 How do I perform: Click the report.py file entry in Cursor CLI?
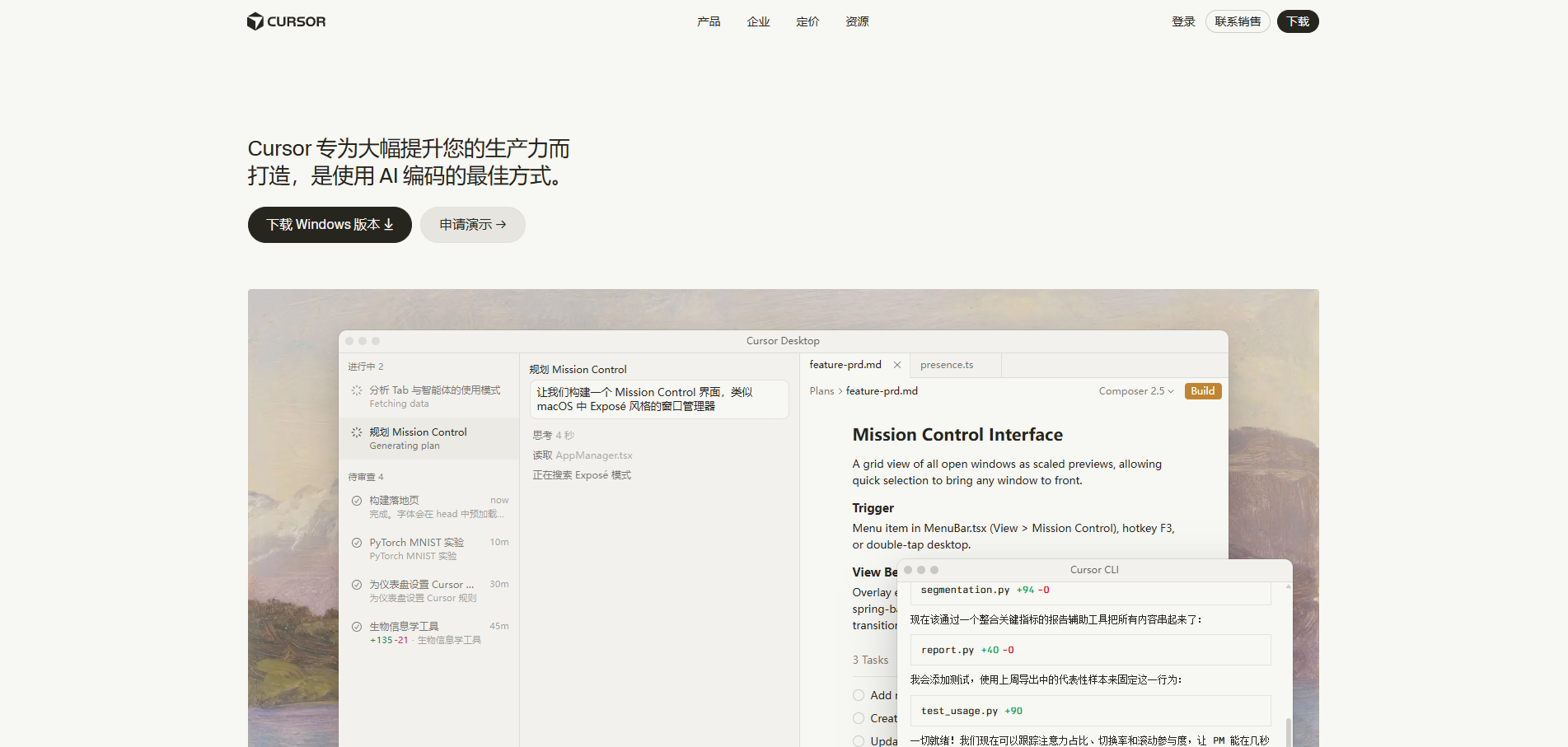[x=1090, y=650]
